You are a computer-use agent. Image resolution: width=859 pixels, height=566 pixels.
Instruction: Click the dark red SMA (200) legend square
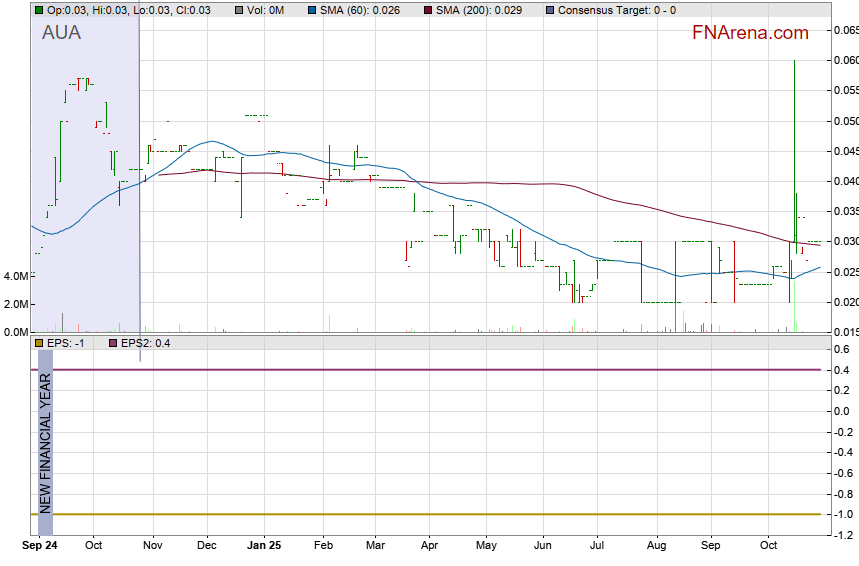(427, 10)
